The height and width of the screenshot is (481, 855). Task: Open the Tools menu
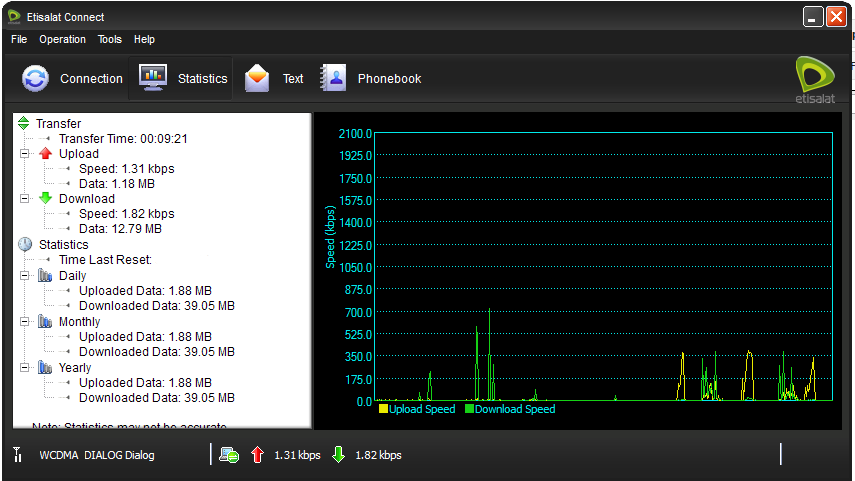[x=110, y=39]
